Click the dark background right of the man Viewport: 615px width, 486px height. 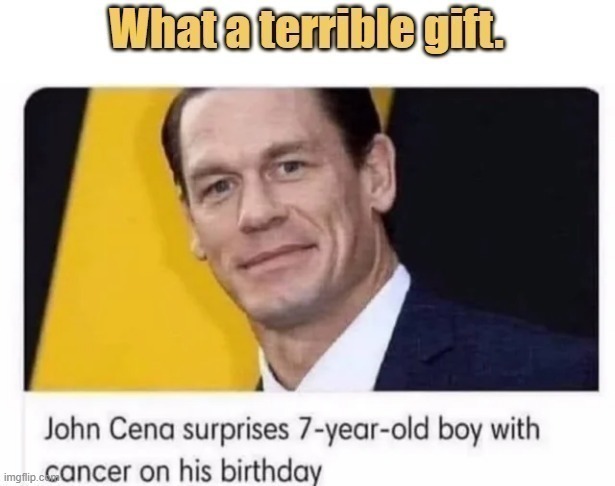point(498,196)
